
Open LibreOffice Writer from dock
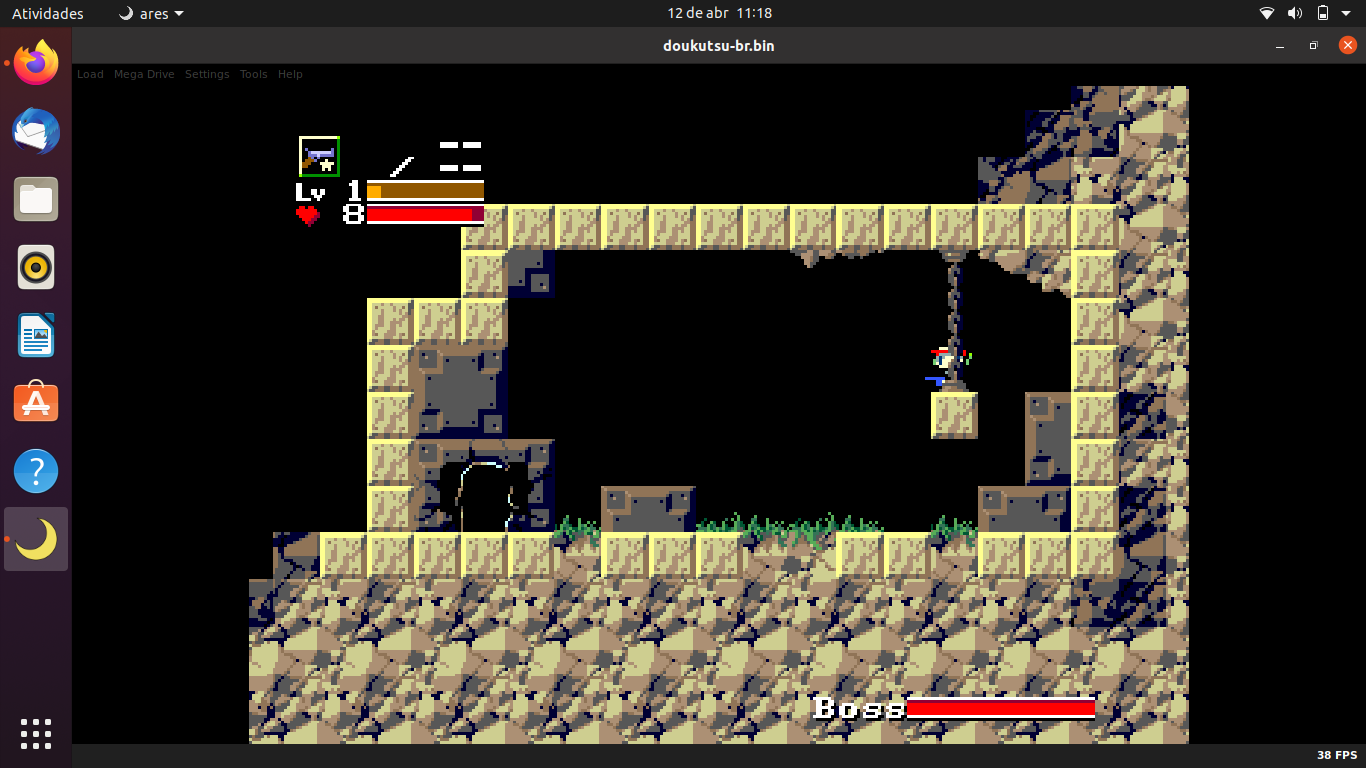(x=36, y=335)
